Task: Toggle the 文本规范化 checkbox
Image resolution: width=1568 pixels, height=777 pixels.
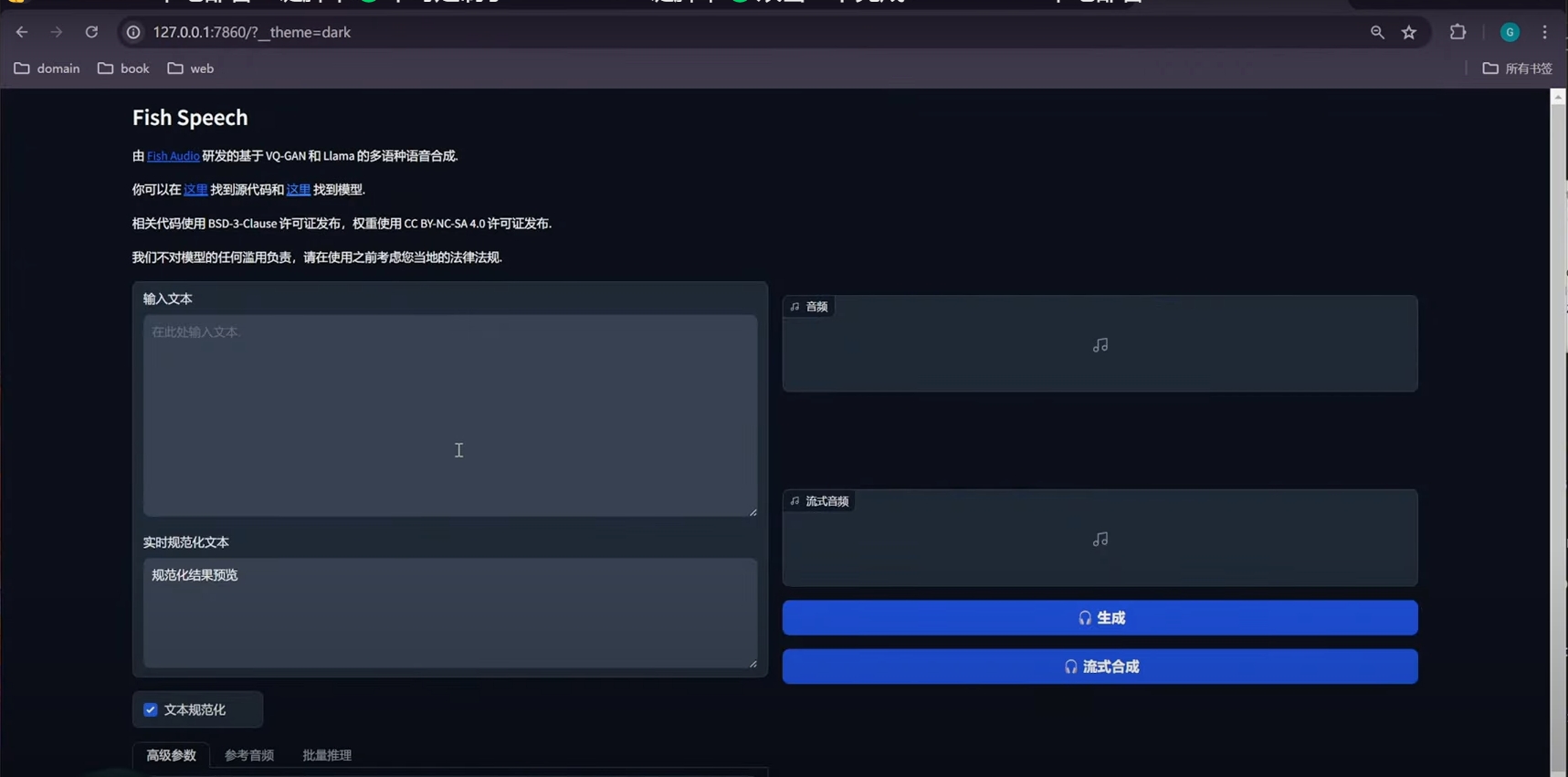Action: pos(151,709)
